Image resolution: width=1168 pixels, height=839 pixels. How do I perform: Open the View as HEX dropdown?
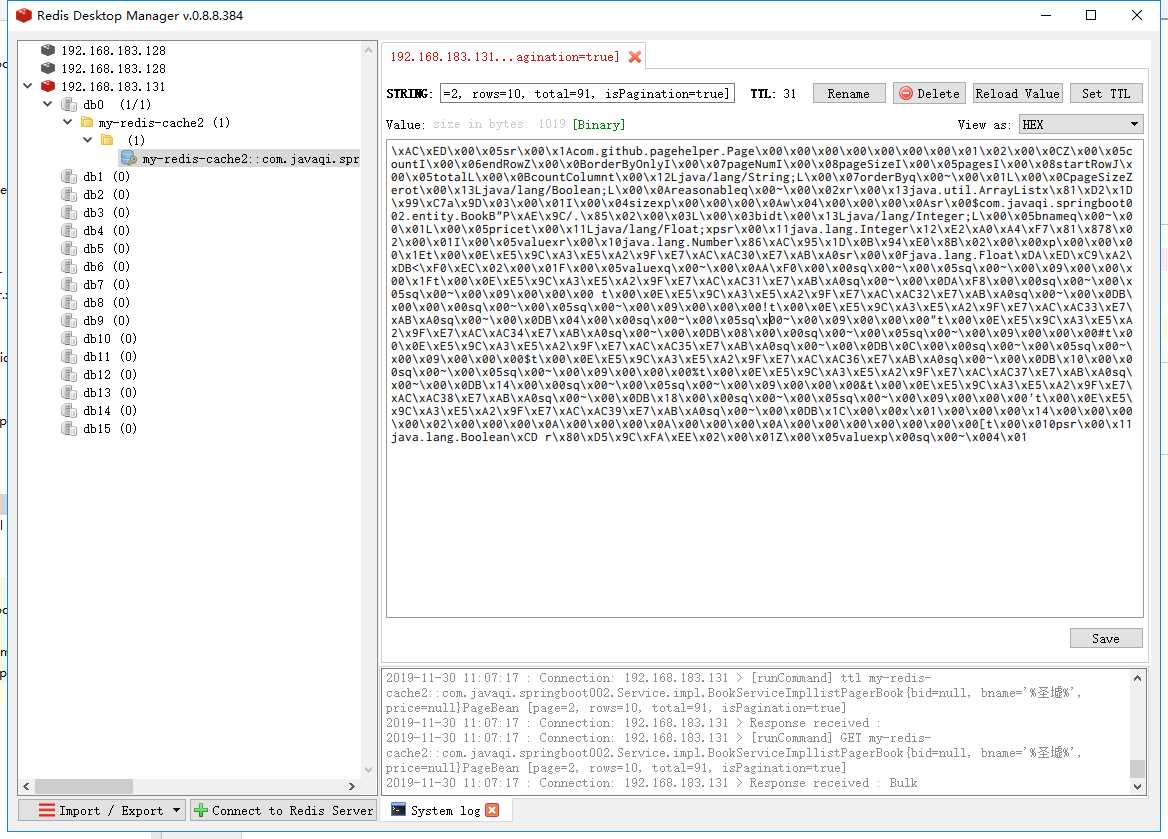pos(1080,124)
